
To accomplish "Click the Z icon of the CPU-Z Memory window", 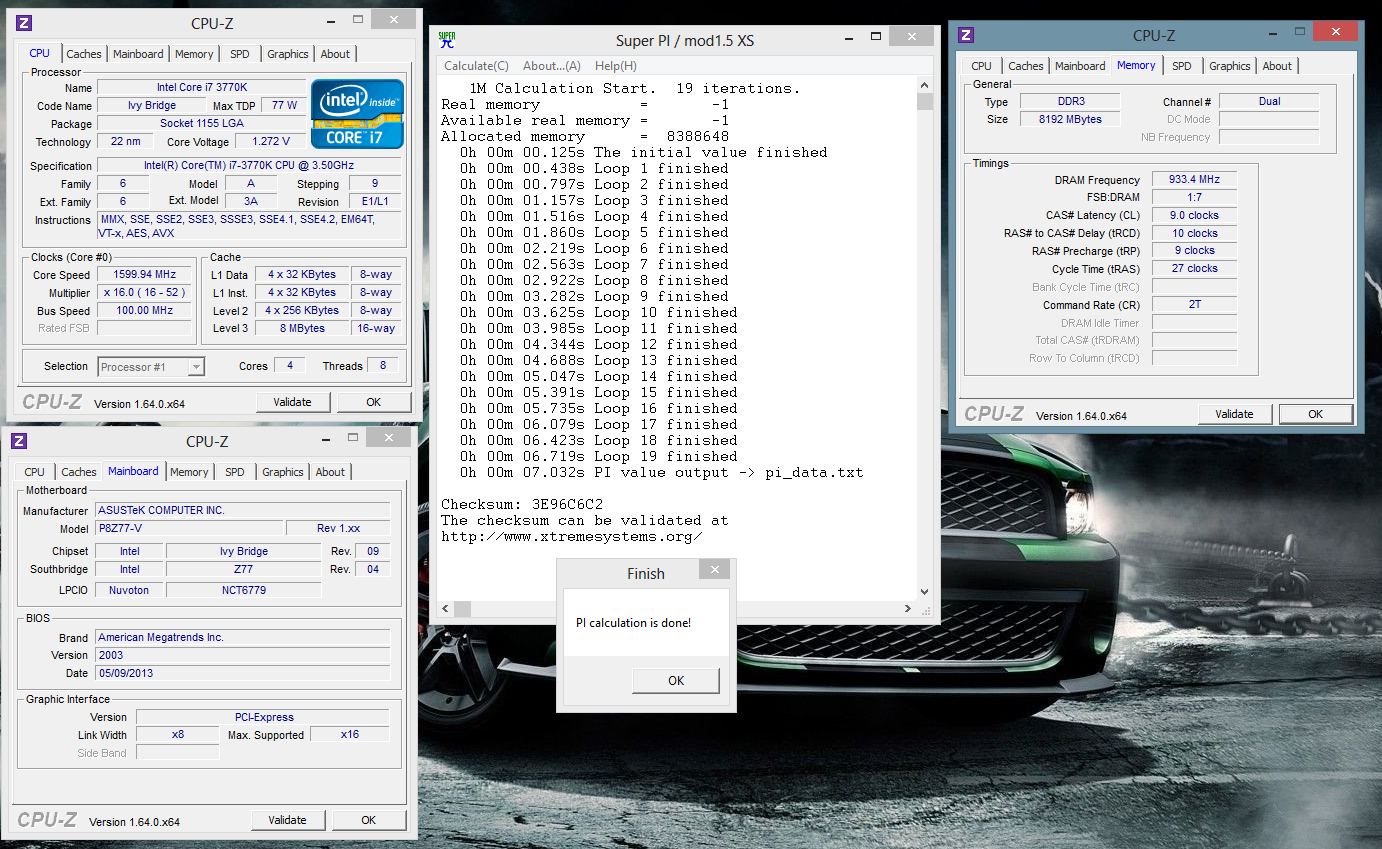I will point(966,35).
